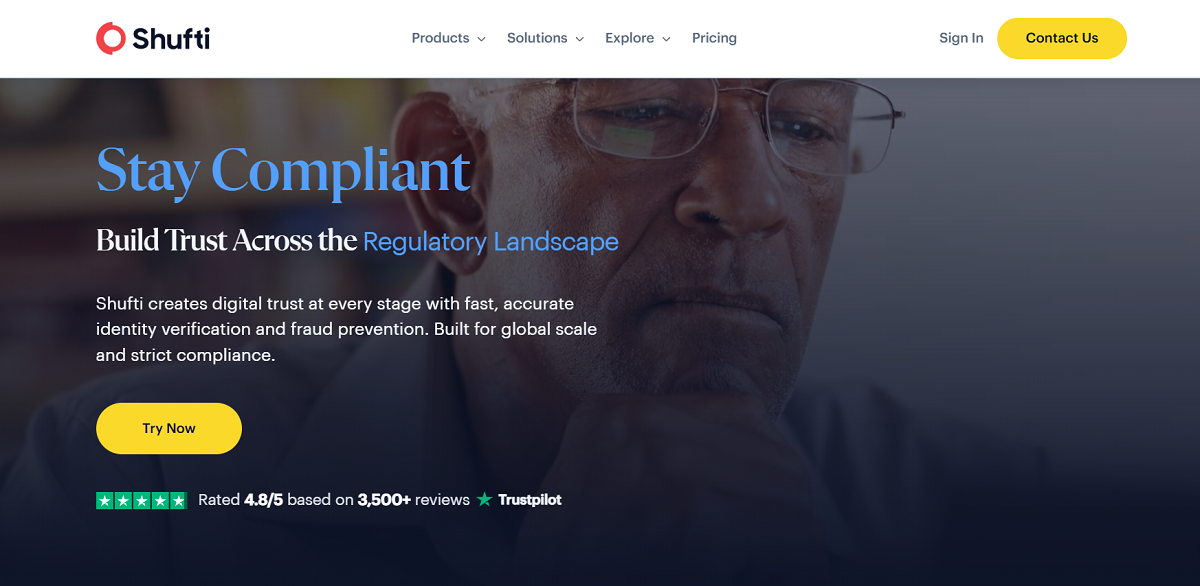
Task: Click the Shufti wordmark text in header
Action: (x=171, y=38)
